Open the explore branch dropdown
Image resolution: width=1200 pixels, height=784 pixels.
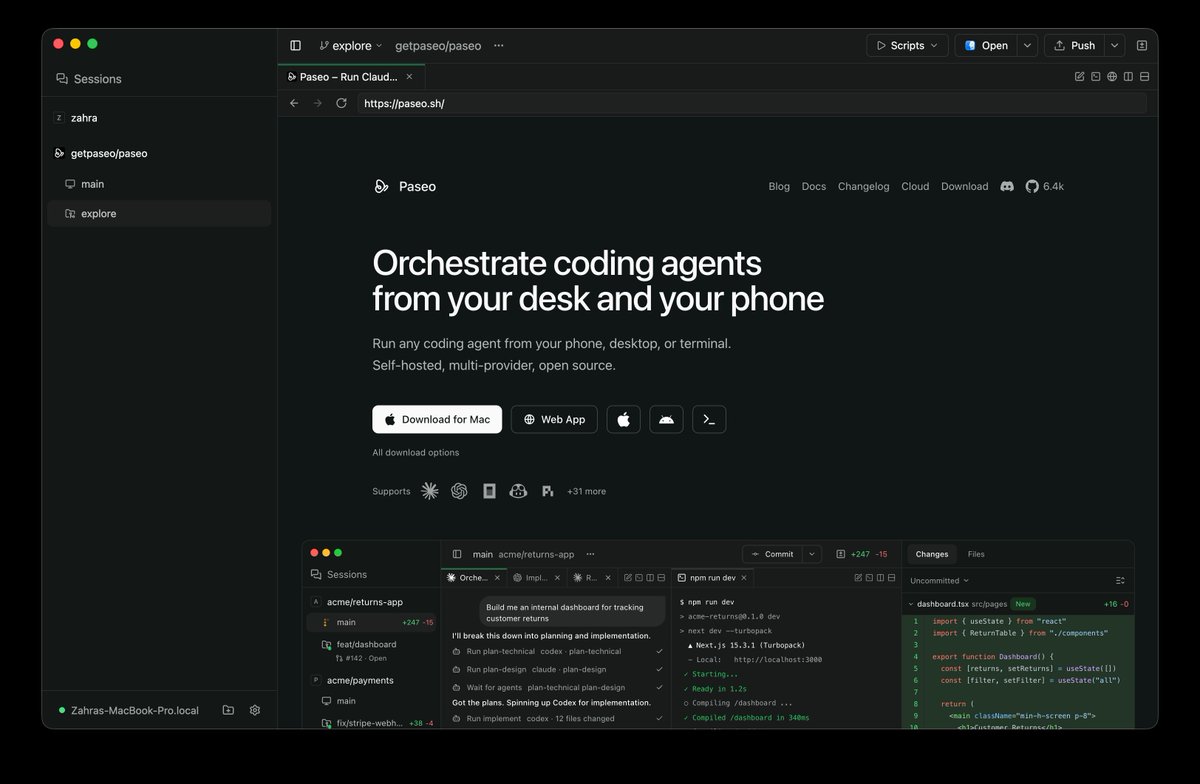(351, 46)
